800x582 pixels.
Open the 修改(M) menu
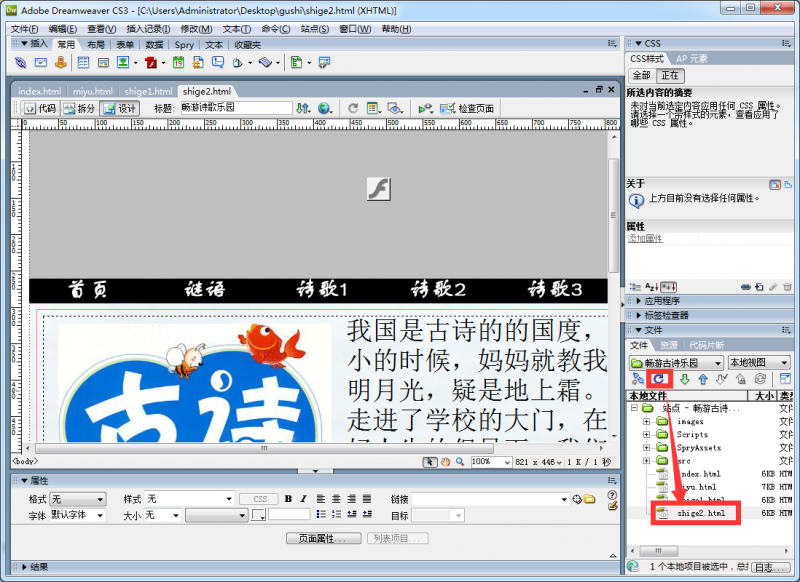click(196, 29)
